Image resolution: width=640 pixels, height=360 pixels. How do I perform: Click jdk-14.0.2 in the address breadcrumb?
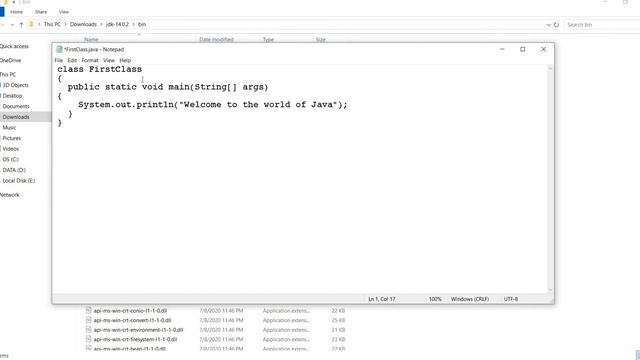117,24
